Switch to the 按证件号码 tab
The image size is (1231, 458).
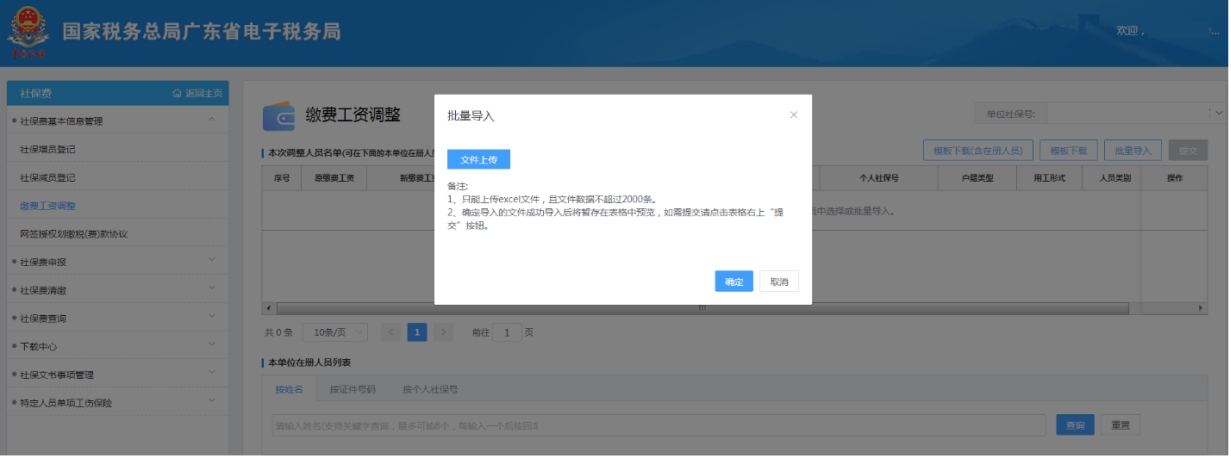click(352, 389)
